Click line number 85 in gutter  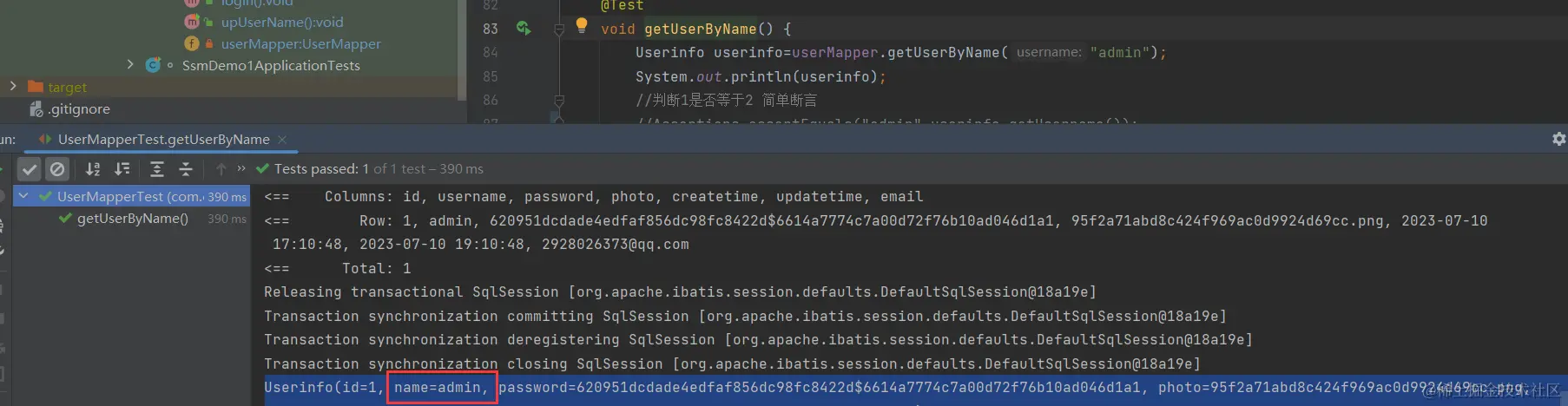point(491,76)
